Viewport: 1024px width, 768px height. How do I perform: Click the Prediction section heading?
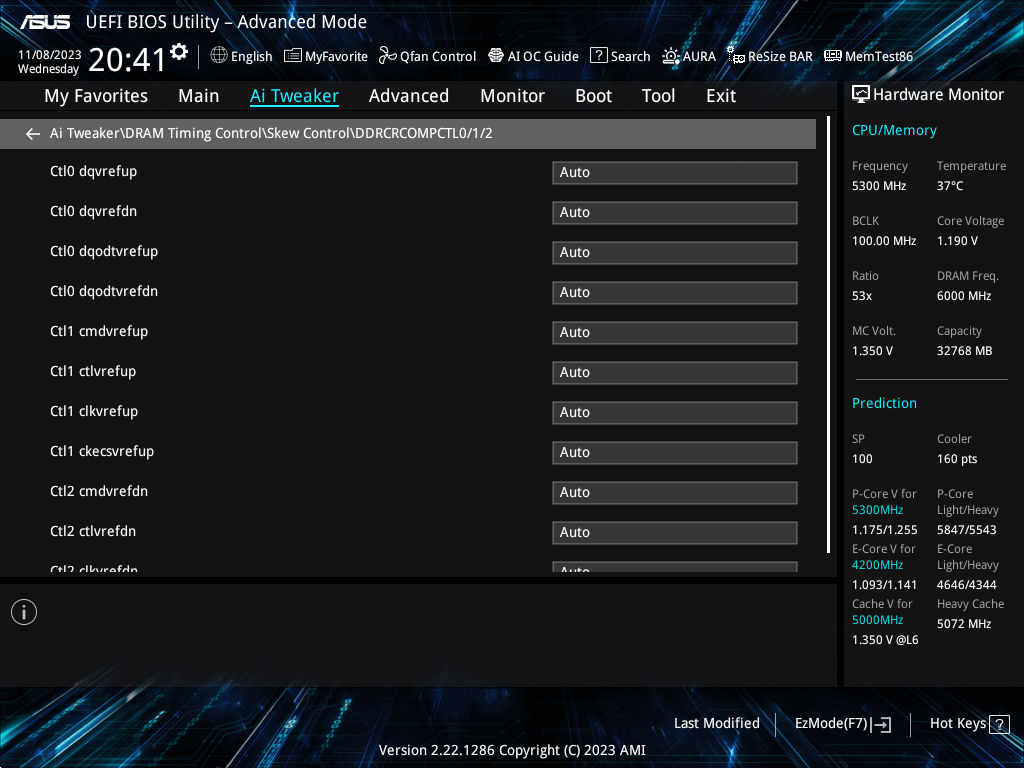[884, 404]
